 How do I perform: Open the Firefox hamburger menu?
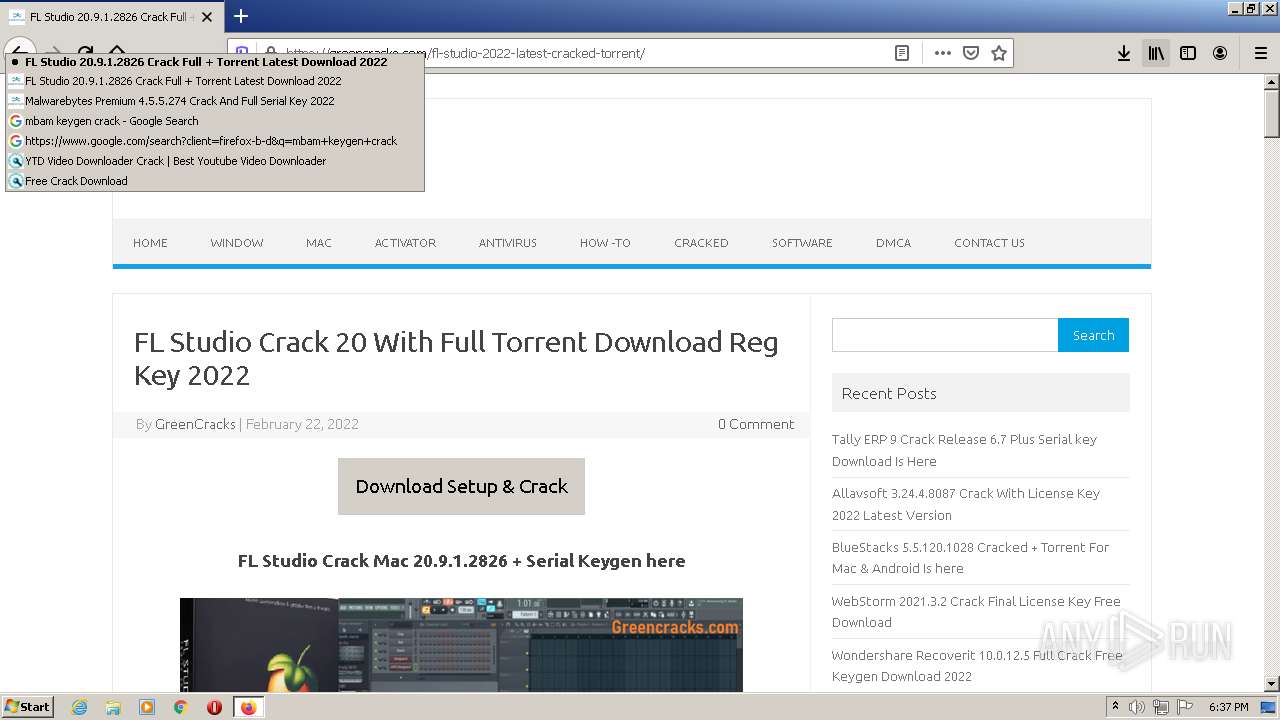1260,53
